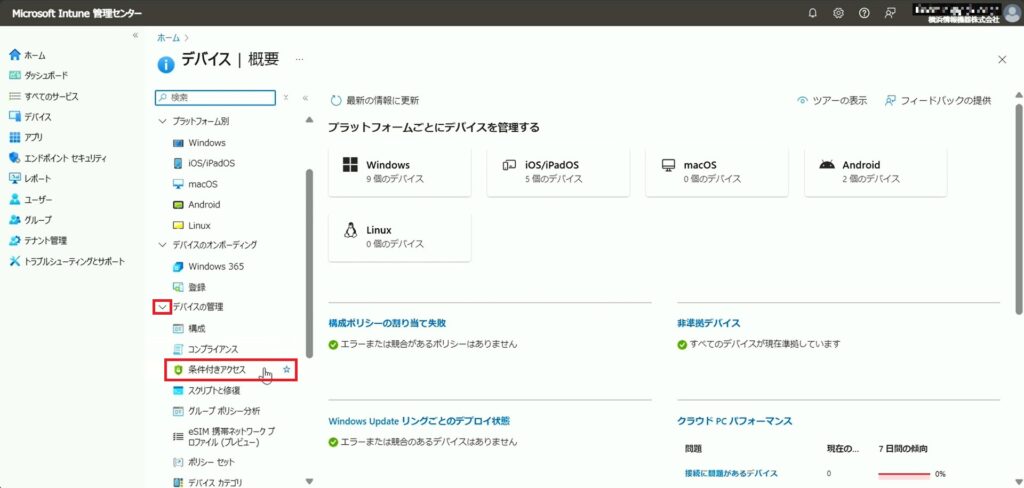Collapse the プラットフォーム別 section

point(163,122)
